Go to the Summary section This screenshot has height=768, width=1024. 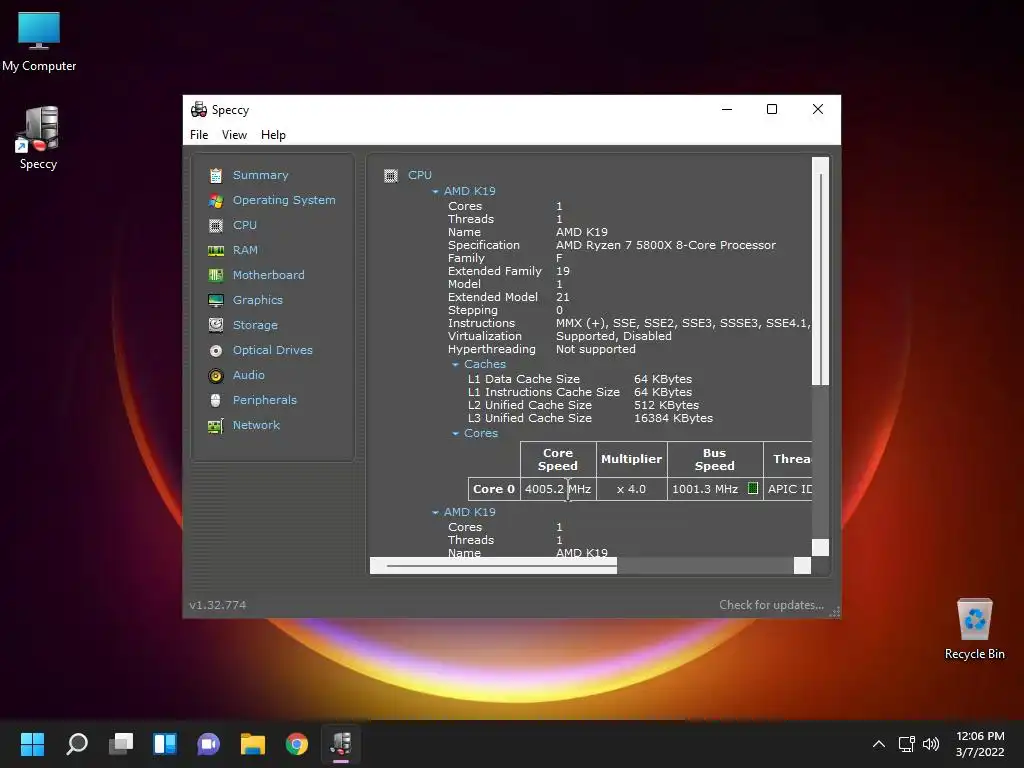[x=261, y=175]
